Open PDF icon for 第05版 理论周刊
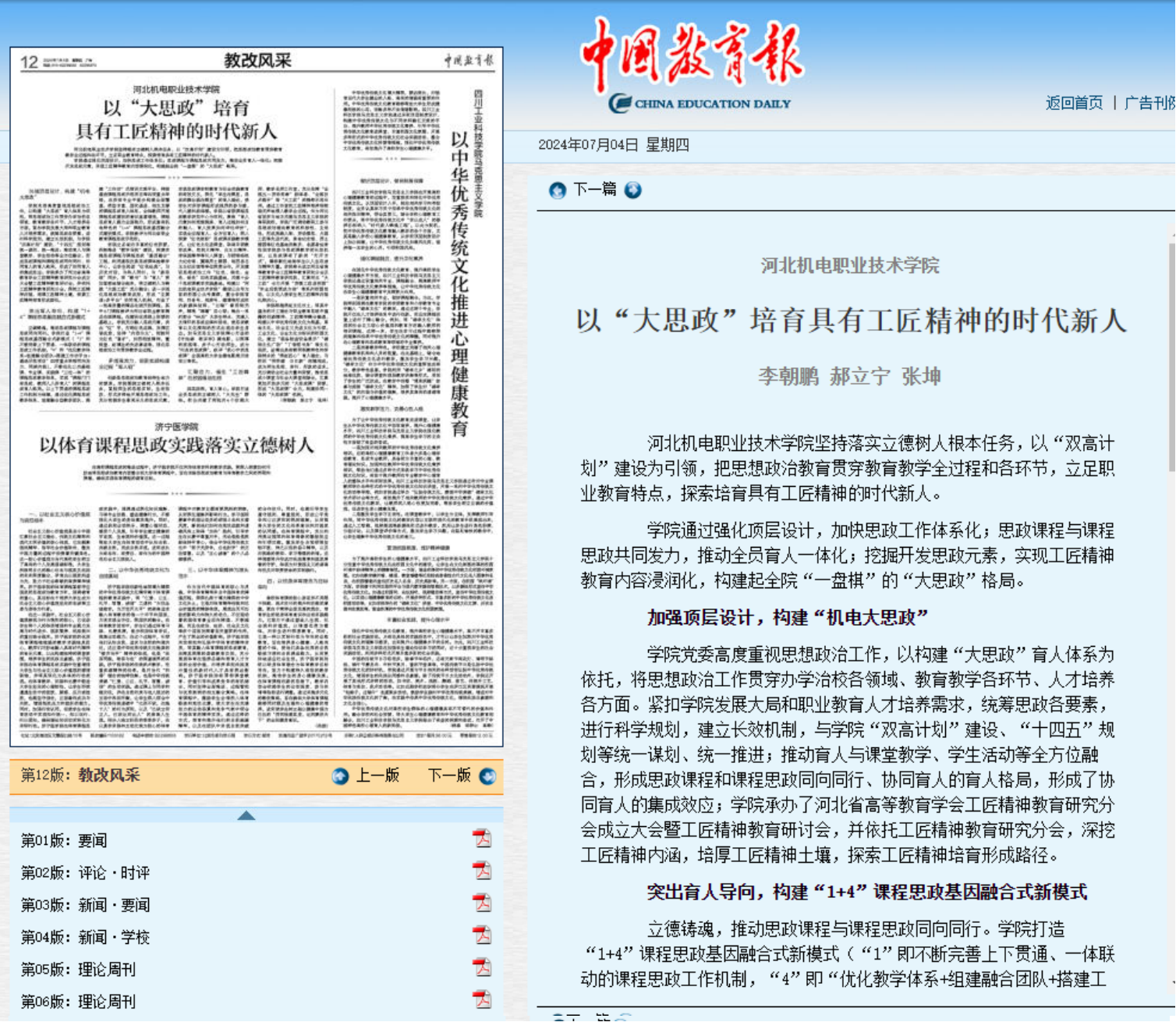The height and width of the screenshot is (1022, 1176). click(x=482, y=967)
